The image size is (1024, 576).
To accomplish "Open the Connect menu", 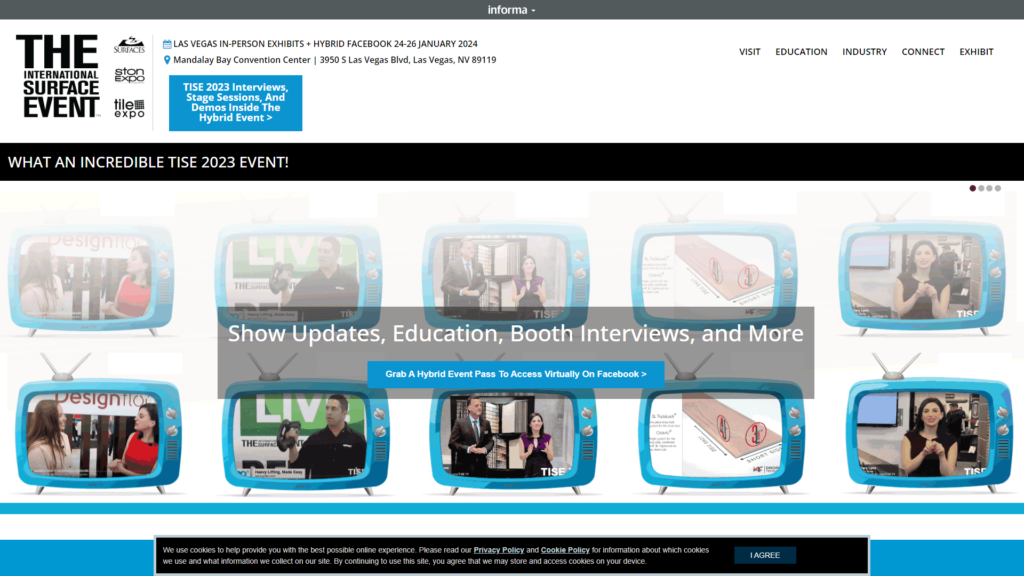I will click(923, 52).
